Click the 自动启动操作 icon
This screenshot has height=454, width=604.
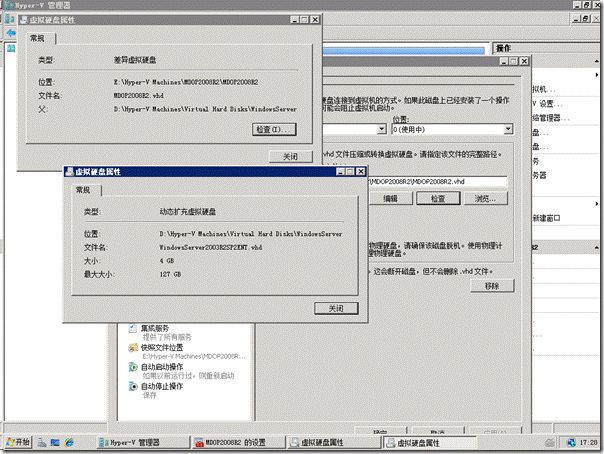click(133, 367)
